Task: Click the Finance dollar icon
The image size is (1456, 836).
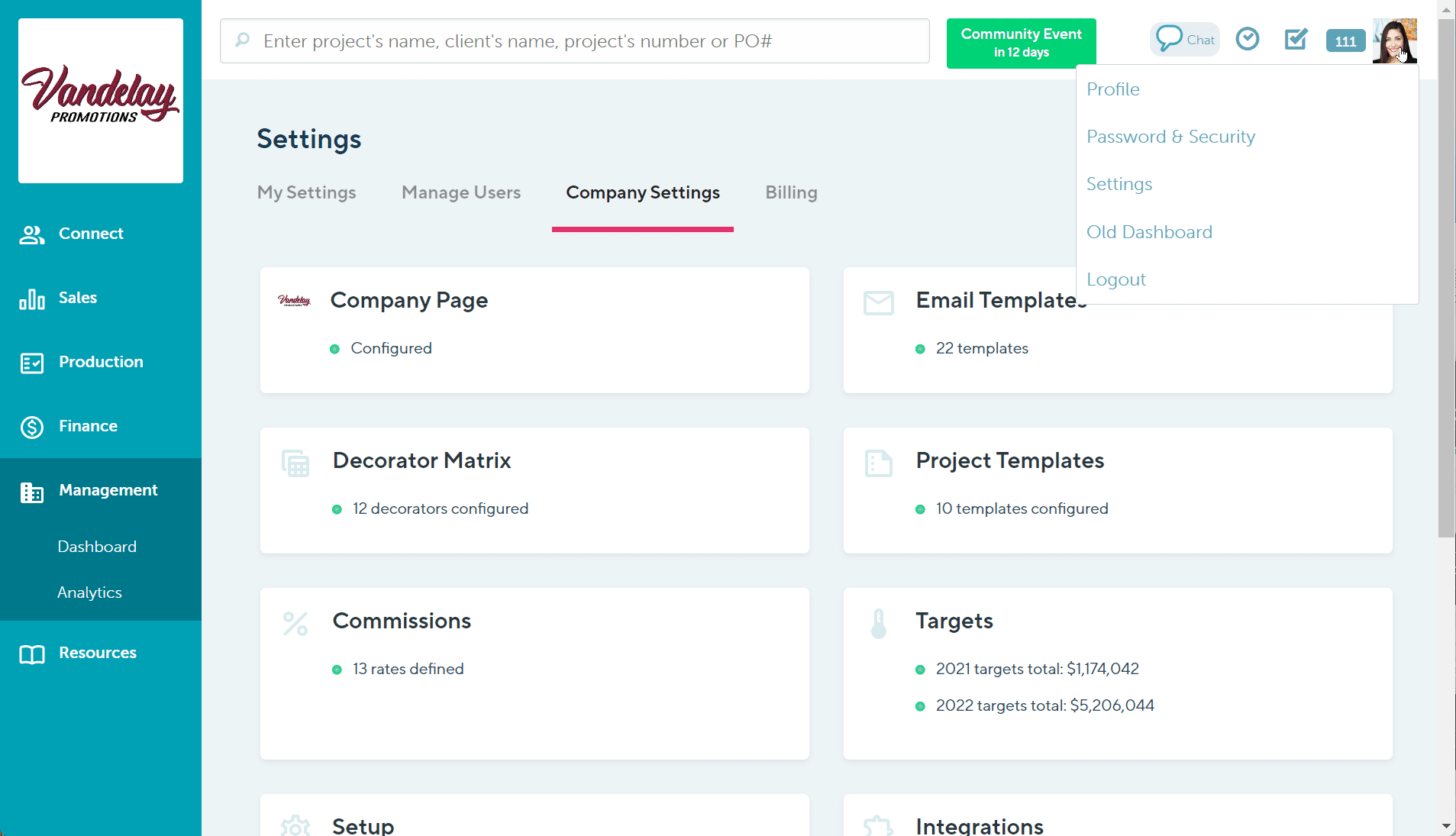Action: (x=31, y=428)
